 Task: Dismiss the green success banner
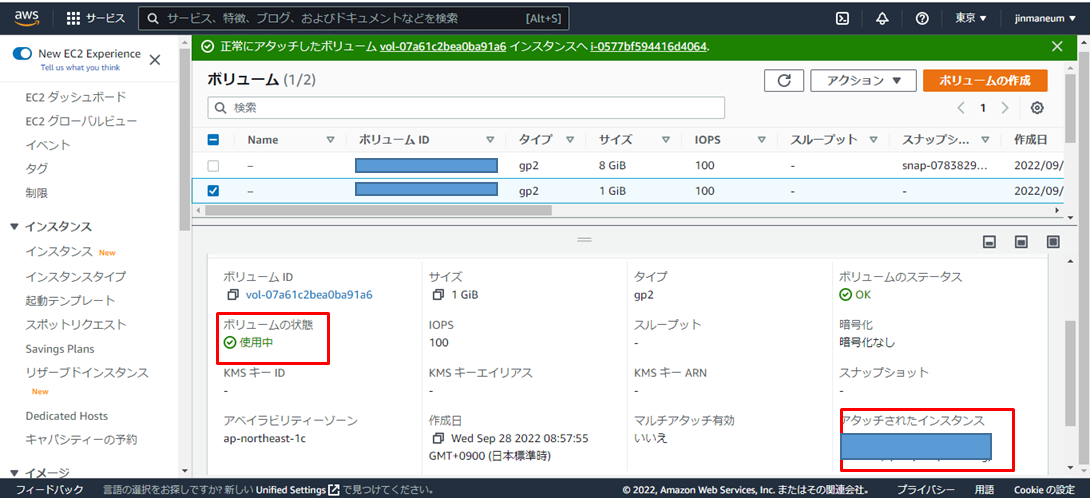[x=1057, y=47]
